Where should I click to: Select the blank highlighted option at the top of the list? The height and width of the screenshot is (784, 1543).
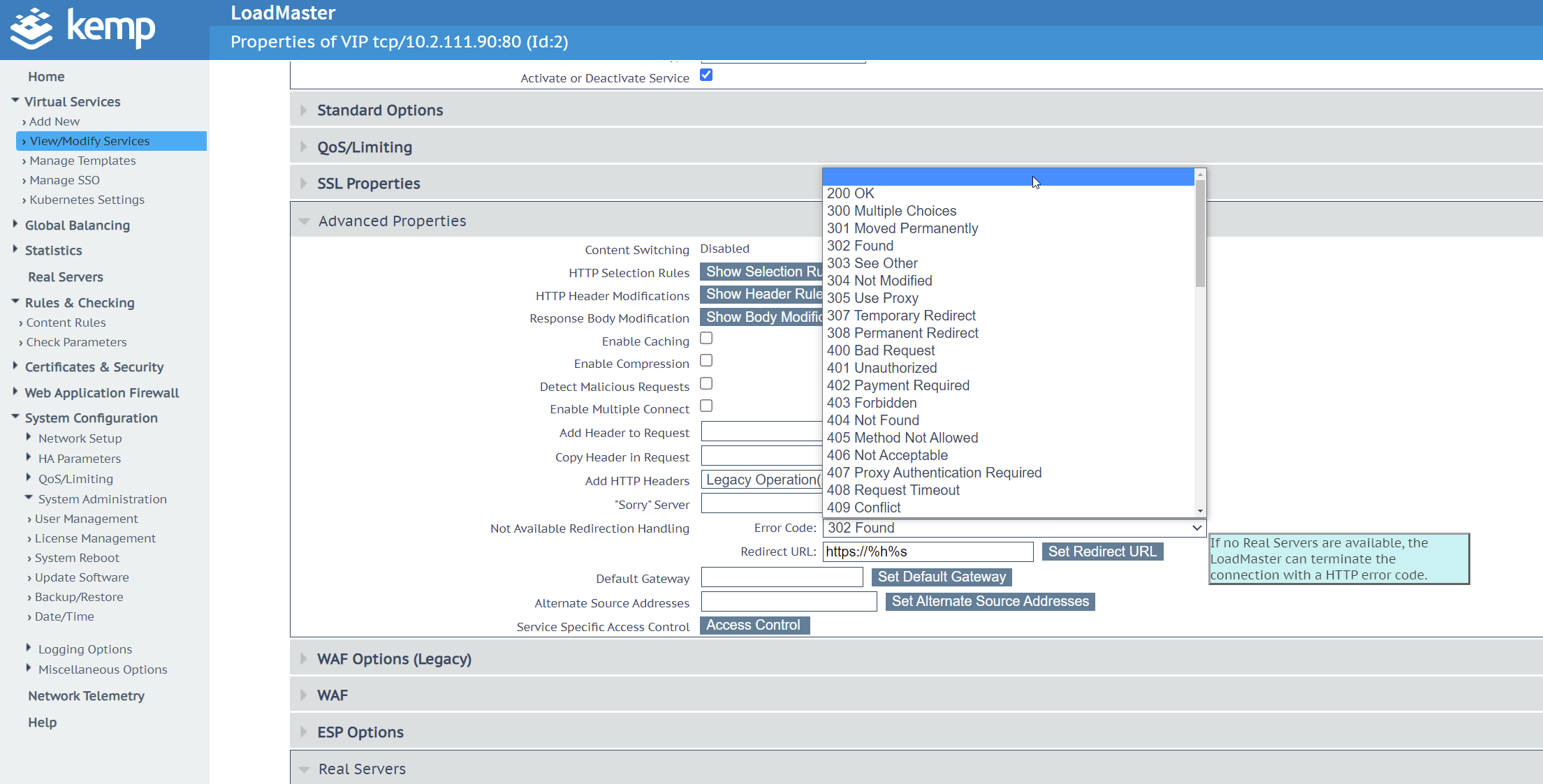1009,177
